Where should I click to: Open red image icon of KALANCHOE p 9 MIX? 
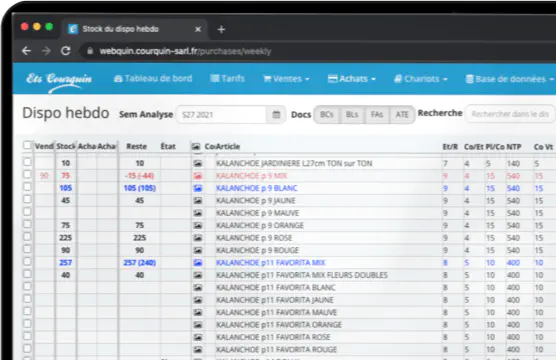pos(198,176)
